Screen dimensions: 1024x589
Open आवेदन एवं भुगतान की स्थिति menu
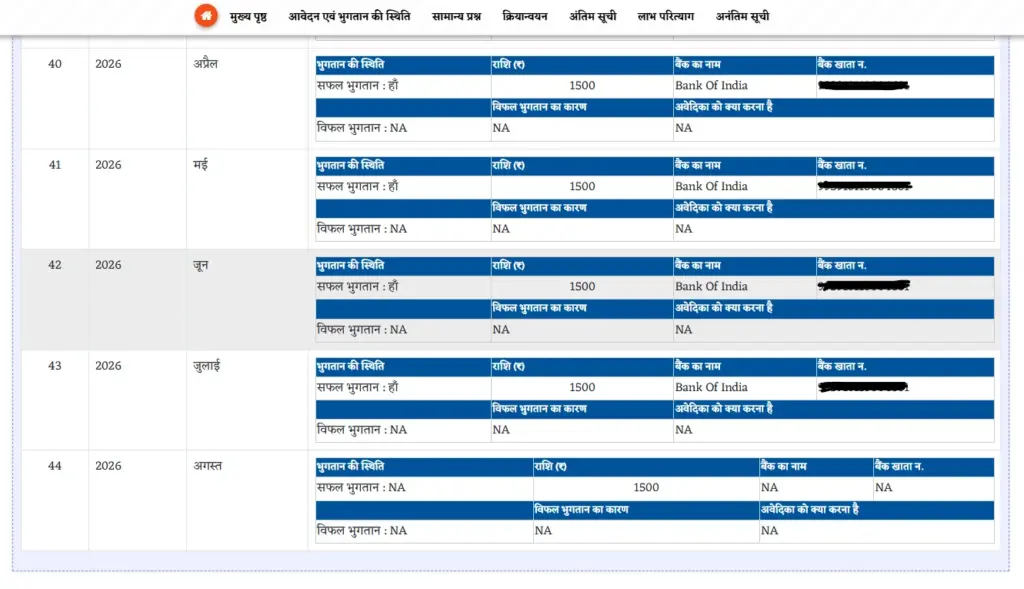[349, 16]
